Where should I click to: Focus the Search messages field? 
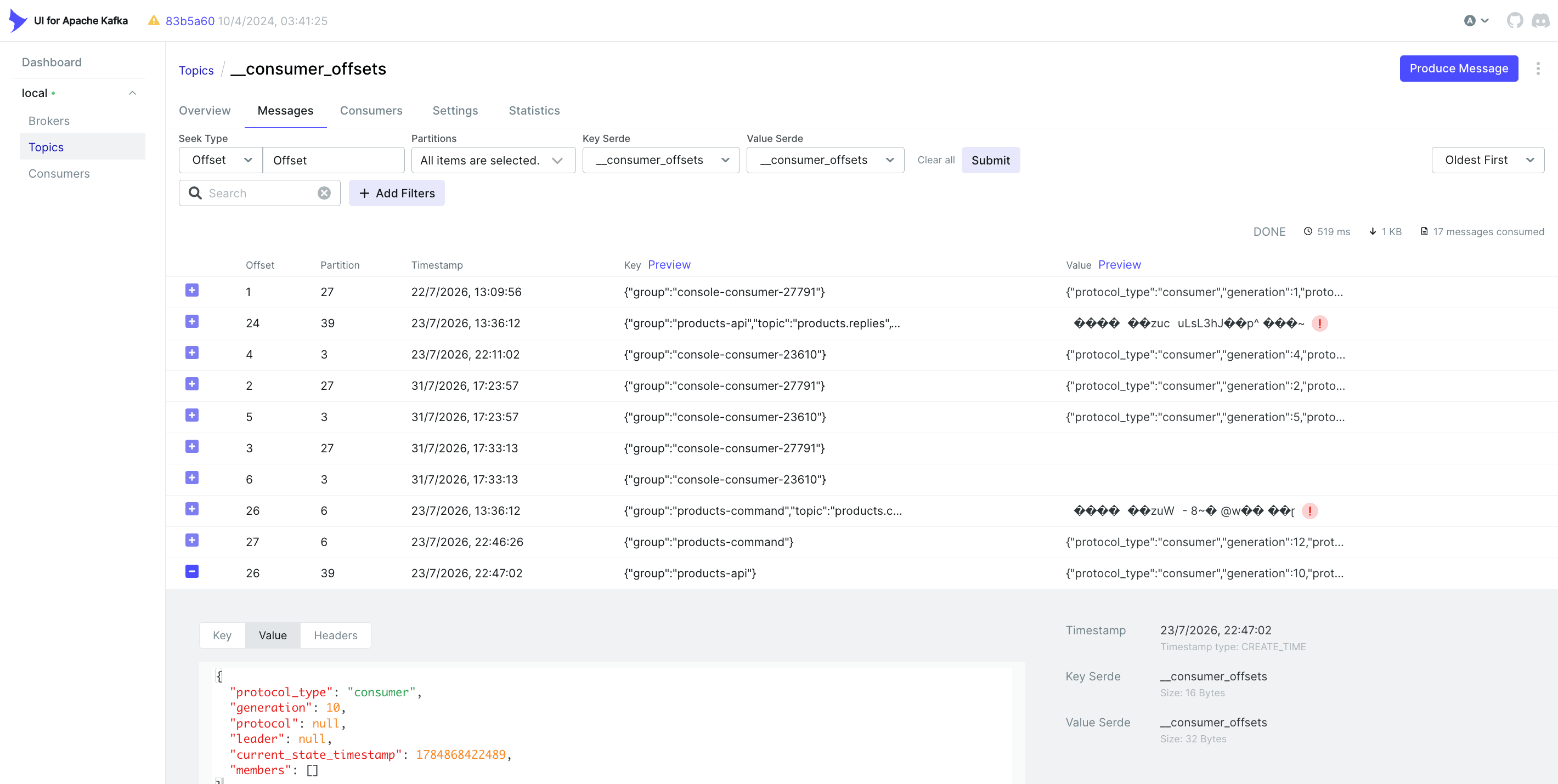[x=260, y=193]
